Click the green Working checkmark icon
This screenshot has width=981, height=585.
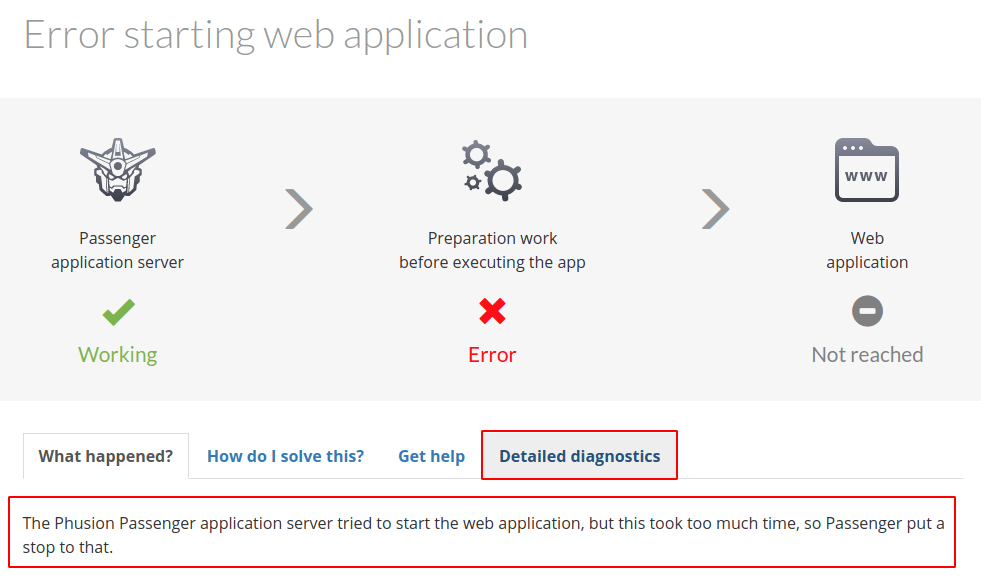pos(118,312)
